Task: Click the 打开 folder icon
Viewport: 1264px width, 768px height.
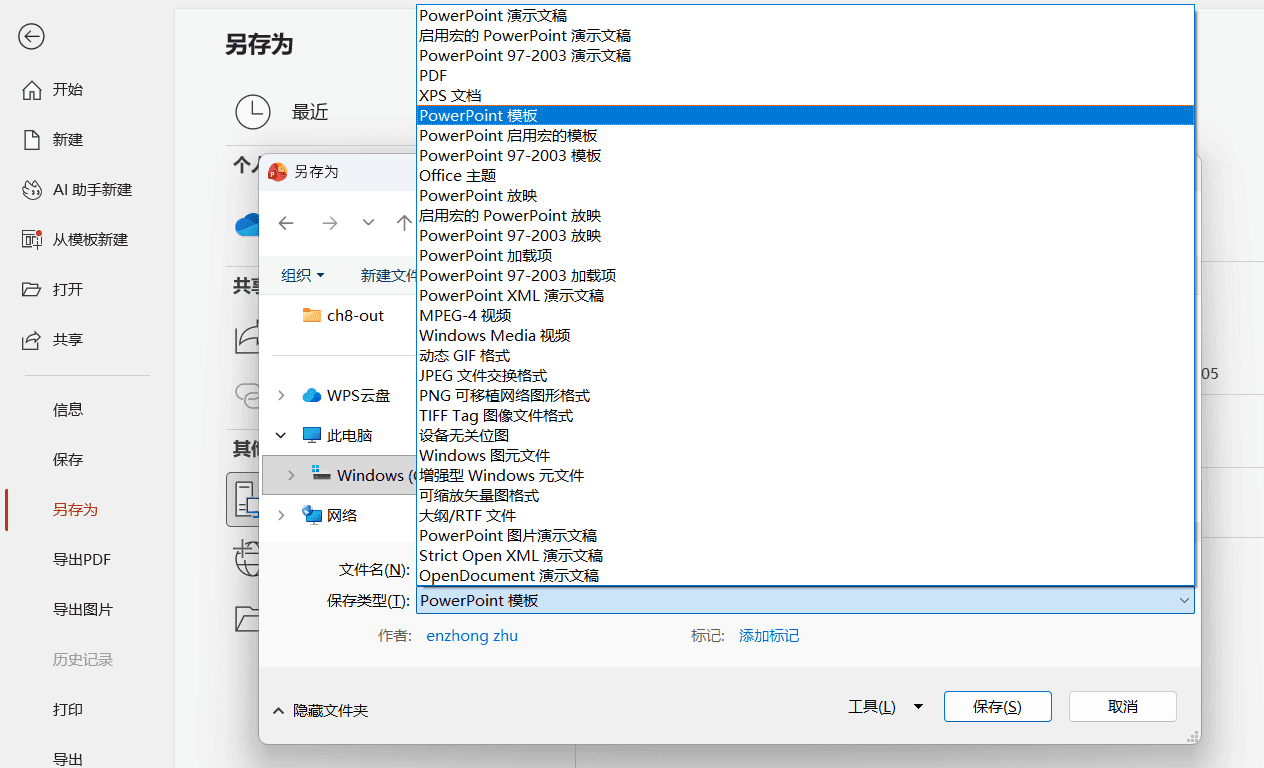Action: coord(32,290)
